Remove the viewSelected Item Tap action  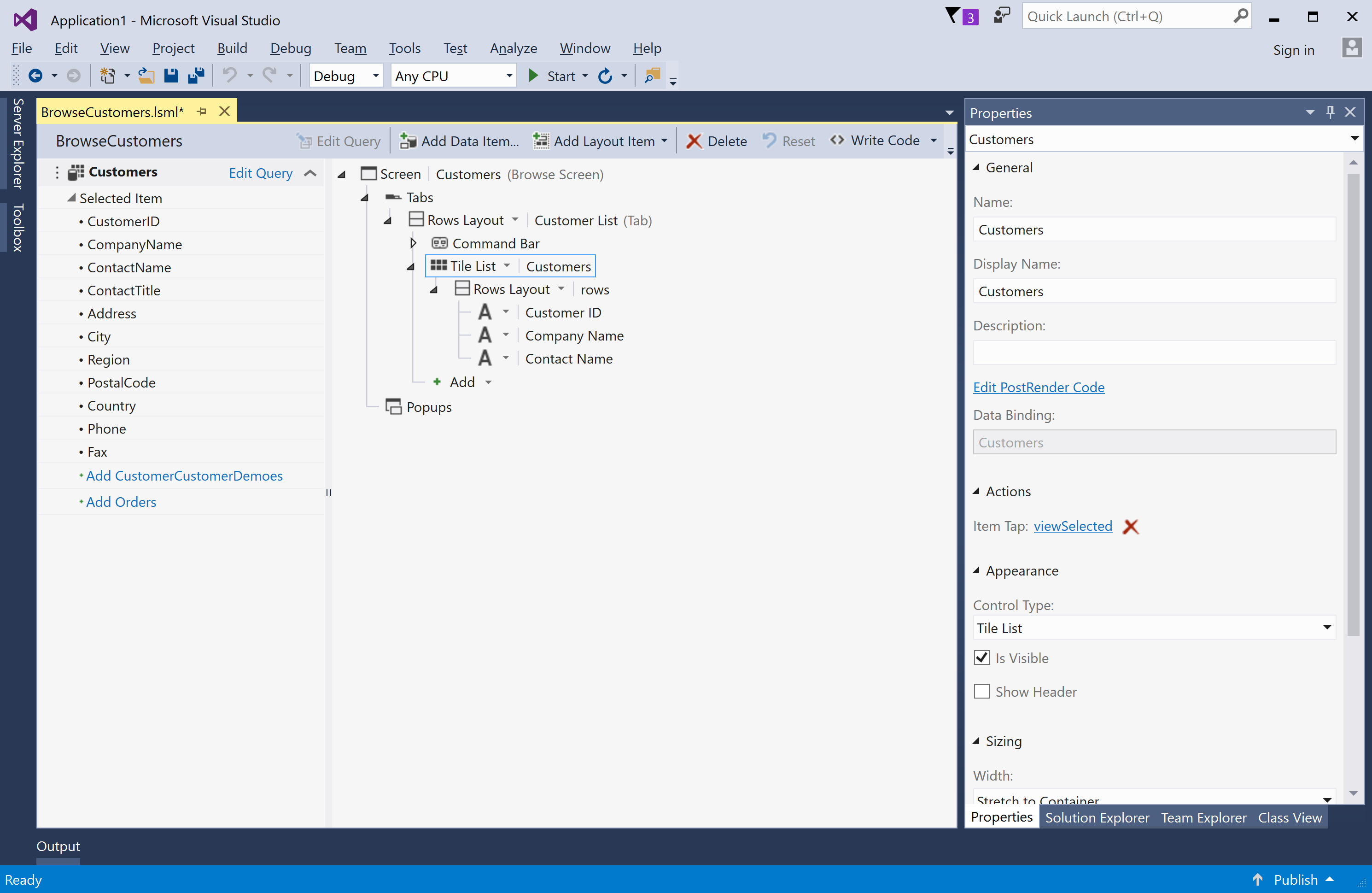(1131, 526)
